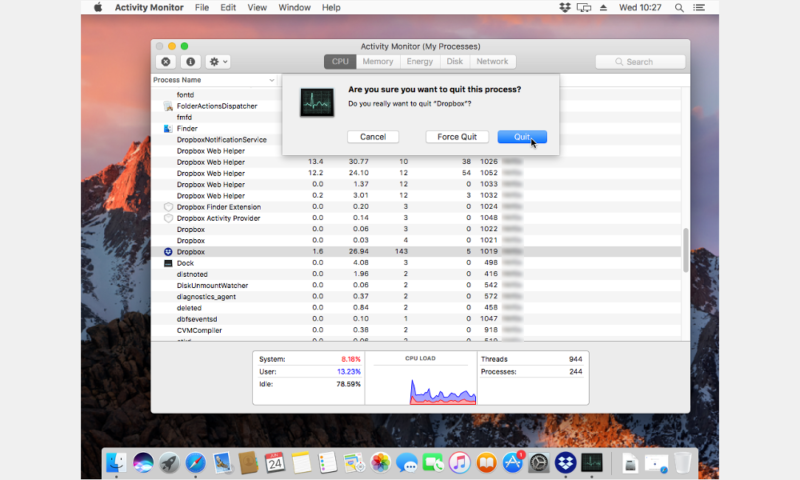Switch to the Network tab
Viewport: 800px width, 480px height.
492,62
